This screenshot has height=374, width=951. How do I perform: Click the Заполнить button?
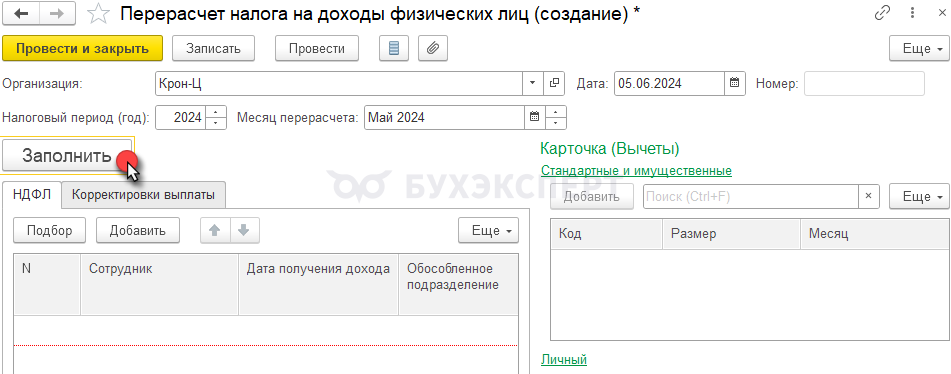pyautogui.click(x=67, y=156)
